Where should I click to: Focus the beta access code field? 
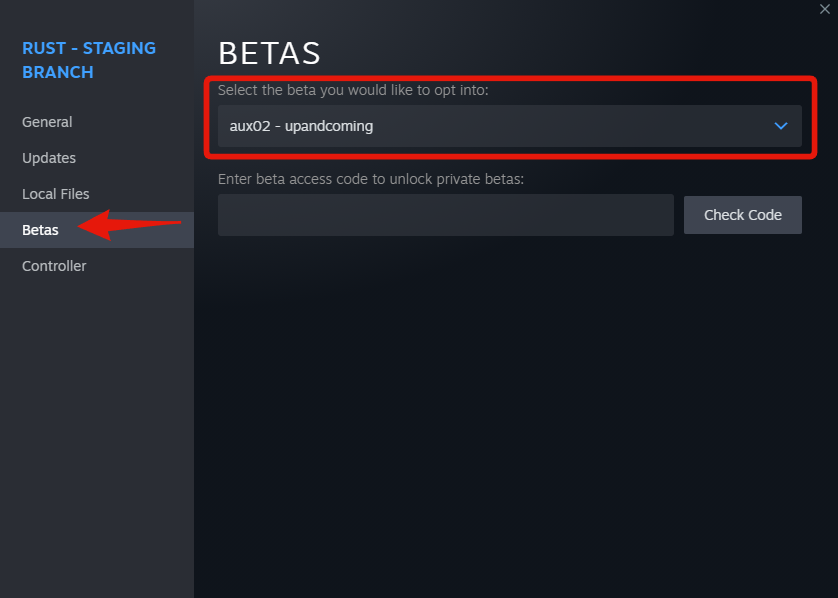click(446, 215)
